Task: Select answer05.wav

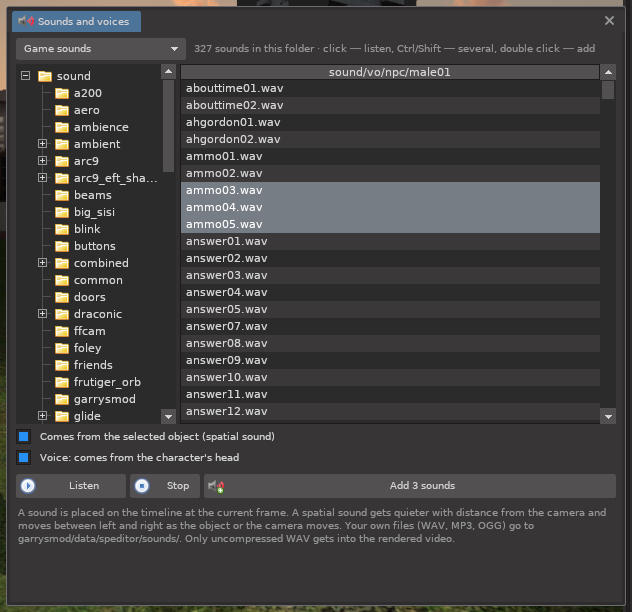Action: point(390,309)
